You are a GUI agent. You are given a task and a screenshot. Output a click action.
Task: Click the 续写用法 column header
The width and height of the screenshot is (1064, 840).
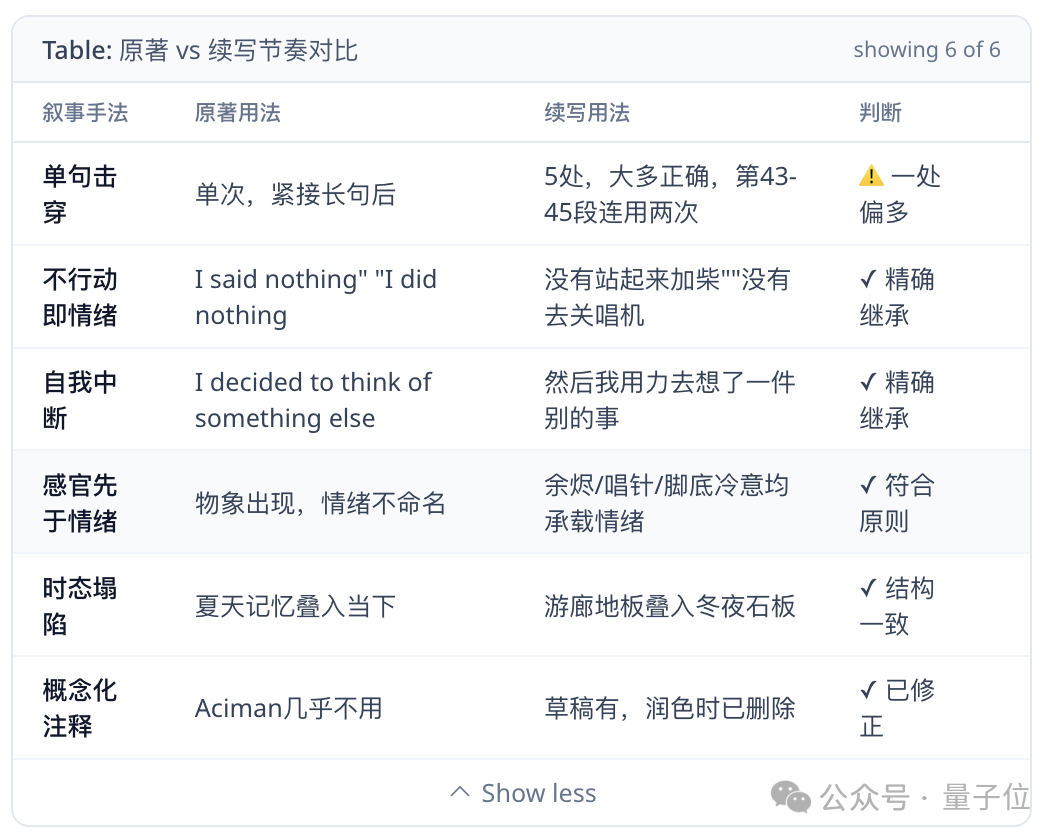point(587,113)
